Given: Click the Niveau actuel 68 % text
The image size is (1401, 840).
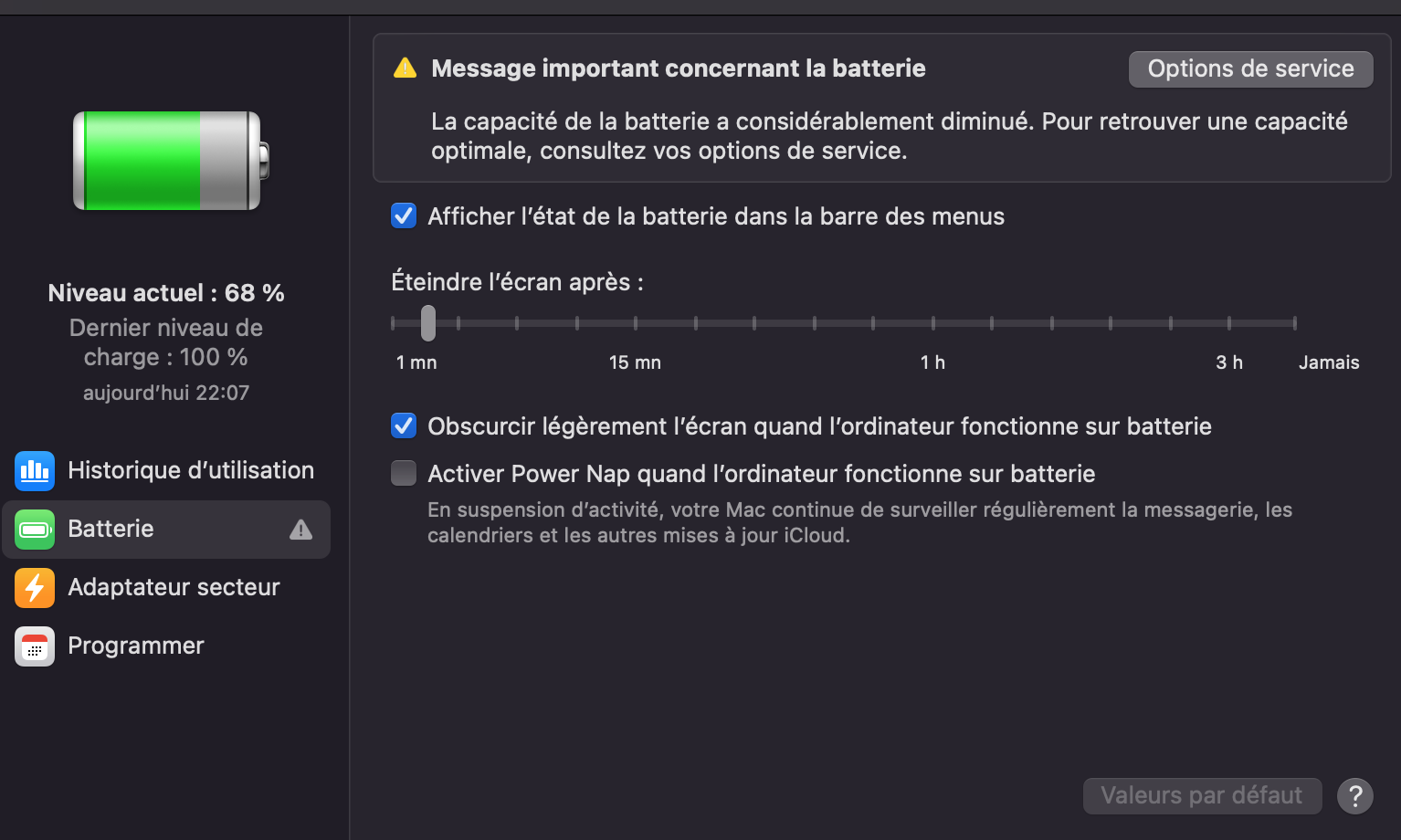Looking at the screenshot, I should pyautogui.click(x=166, y=293).
